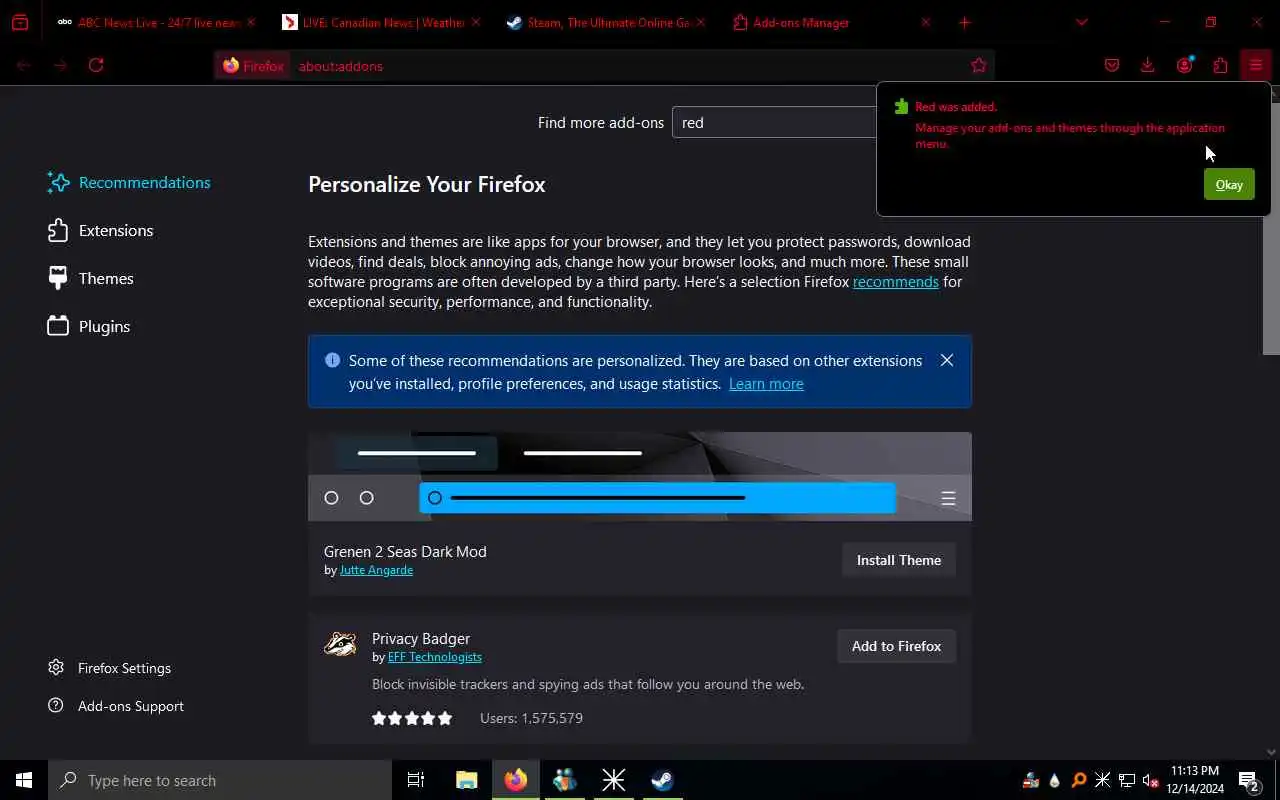Click the Privacy Badger extension name
This screenshot has height=800, width=1280.
(x=421, y=638)
